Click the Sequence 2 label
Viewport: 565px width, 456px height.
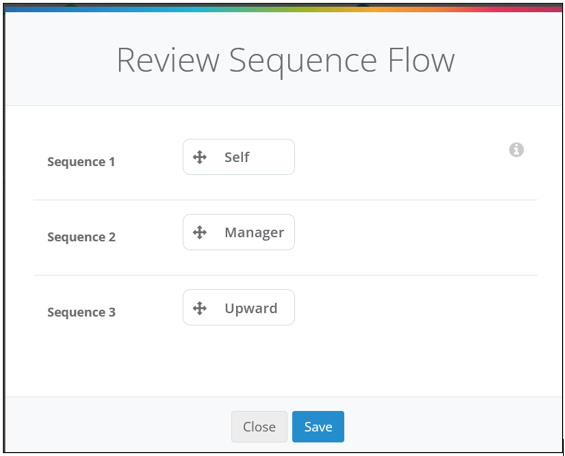pos(81,237)
